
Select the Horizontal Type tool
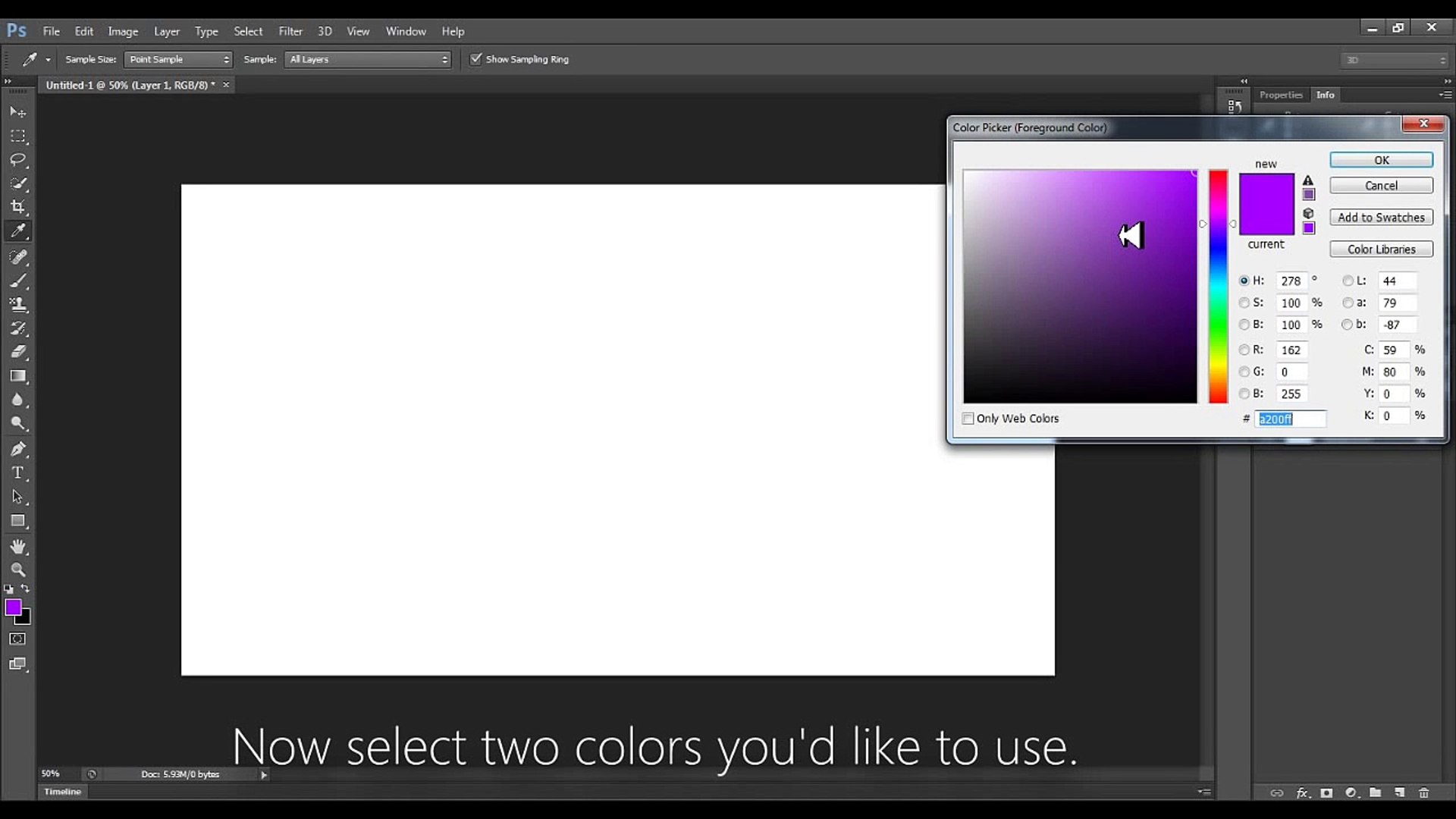(18, 473)
